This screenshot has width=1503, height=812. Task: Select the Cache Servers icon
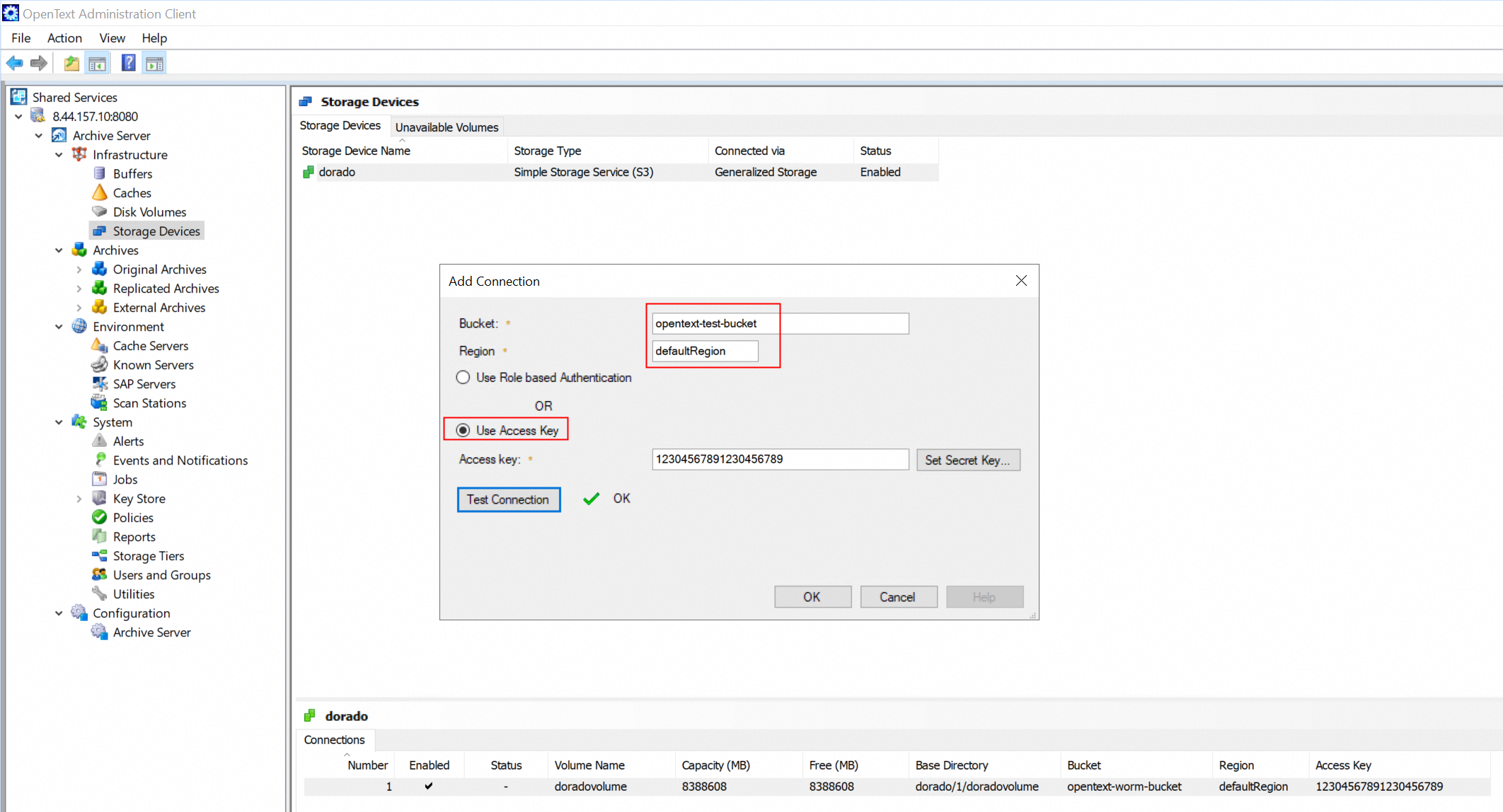pyautogui.click(x=100, y=345)
